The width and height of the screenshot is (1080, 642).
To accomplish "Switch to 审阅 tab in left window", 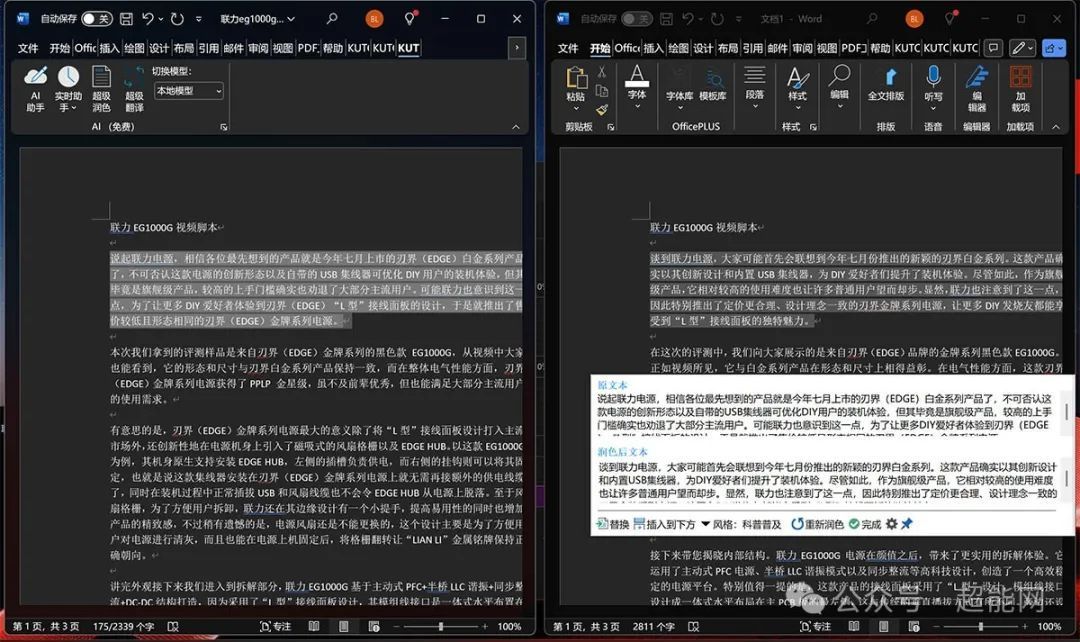I will (258, 48).
